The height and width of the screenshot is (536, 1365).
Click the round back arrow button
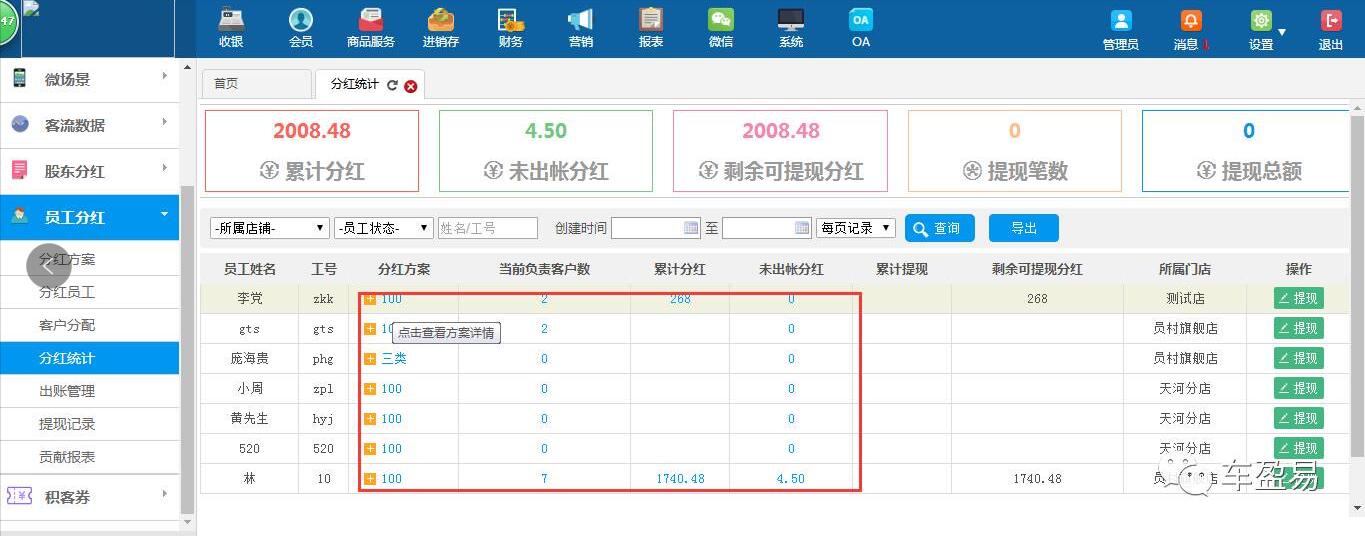point(48,266)
